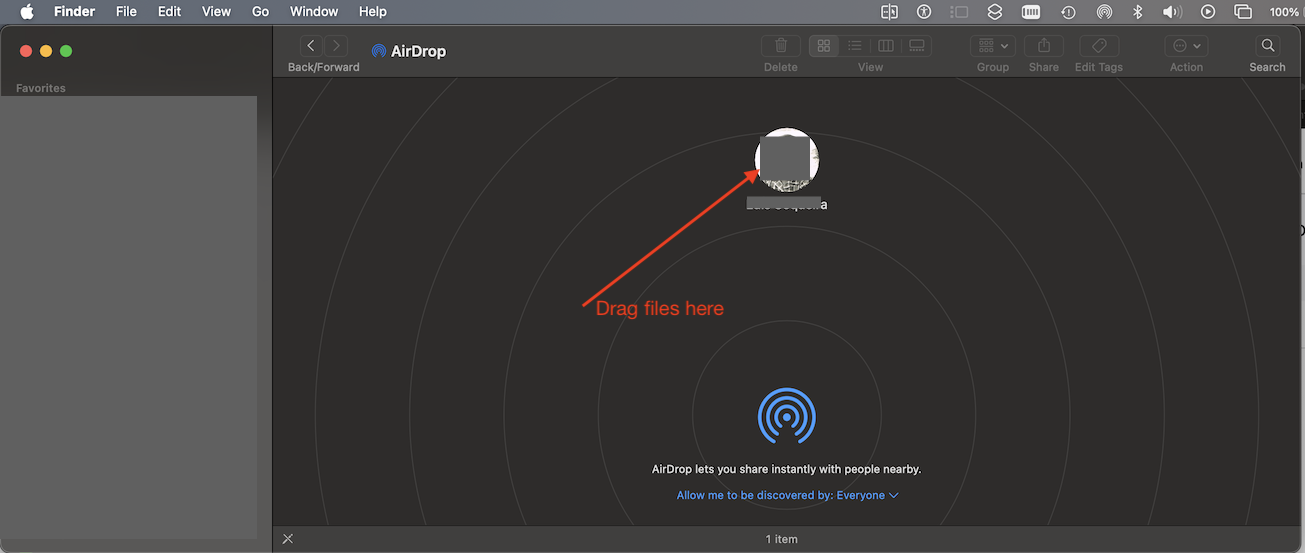The height and width of the screenshot is (553, 1305).
Task: Open the Help menu
Action: tap(373, 12)
